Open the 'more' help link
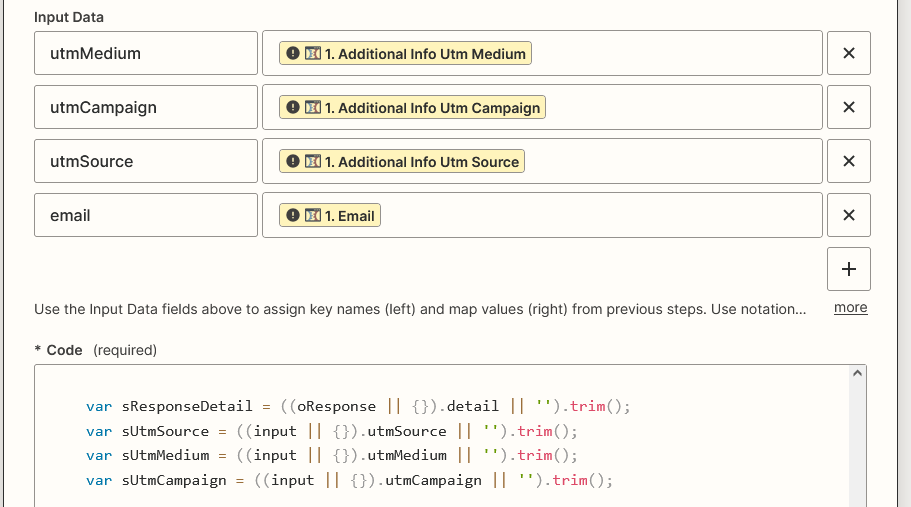The width and height of the screenshot is (911, 507). pos(851,308)
